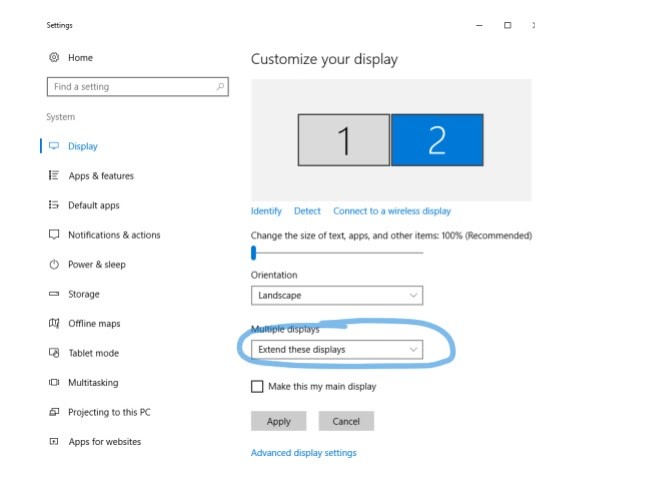Click the Default apps icon
The image size is (672, 480).
(x=54, y=205)
